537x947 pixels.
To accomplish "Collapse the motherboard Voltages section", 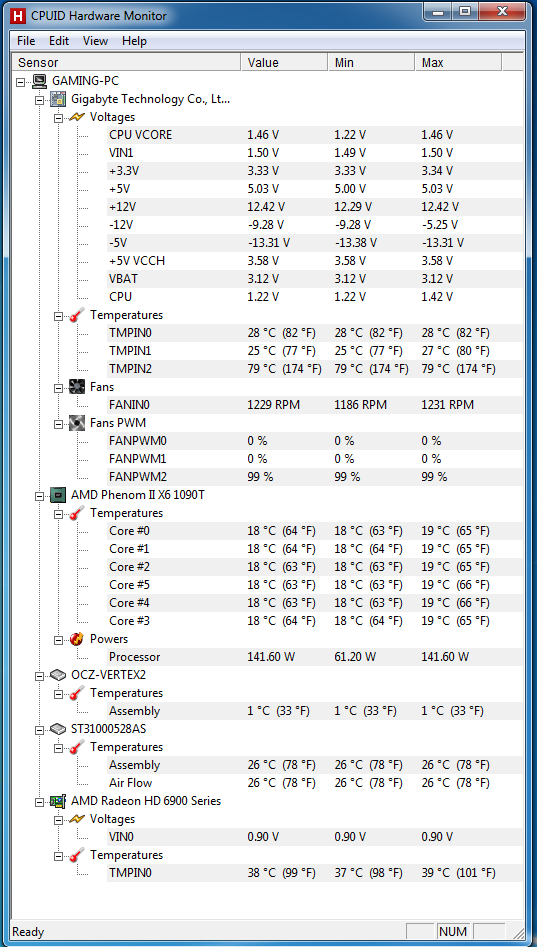I will [59, 117].
